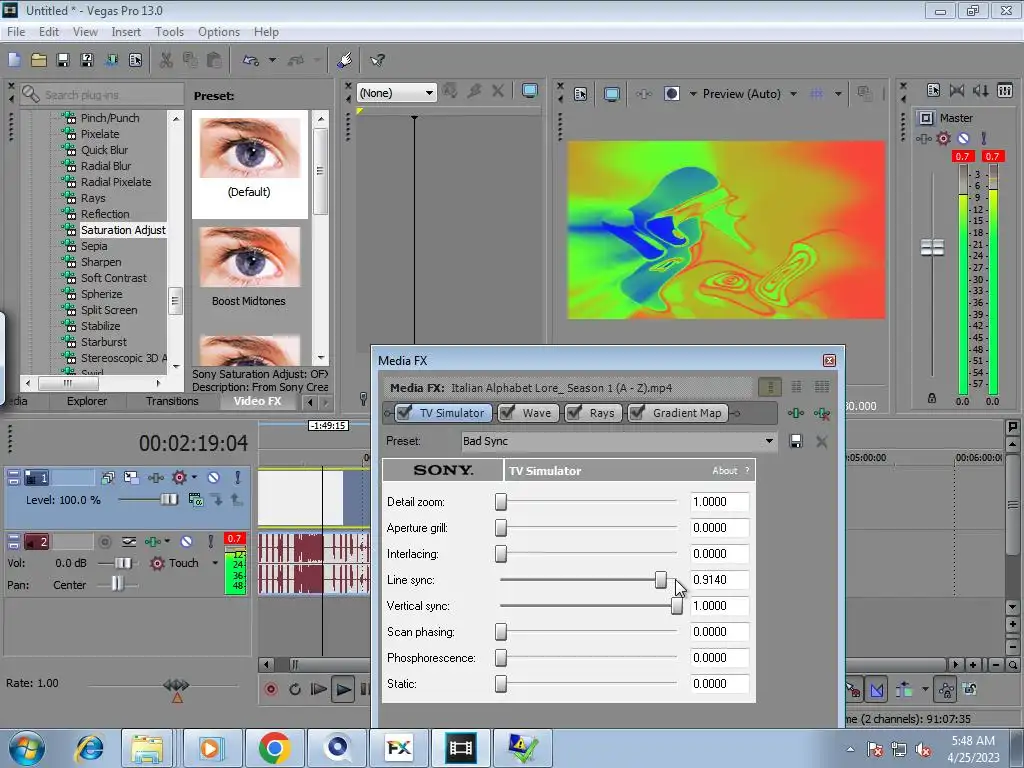The width and height of the screenshot is (1024, 768).
Task: Expand the track 1 FX dropdown arrow
Action: click(x=194, y=477)
